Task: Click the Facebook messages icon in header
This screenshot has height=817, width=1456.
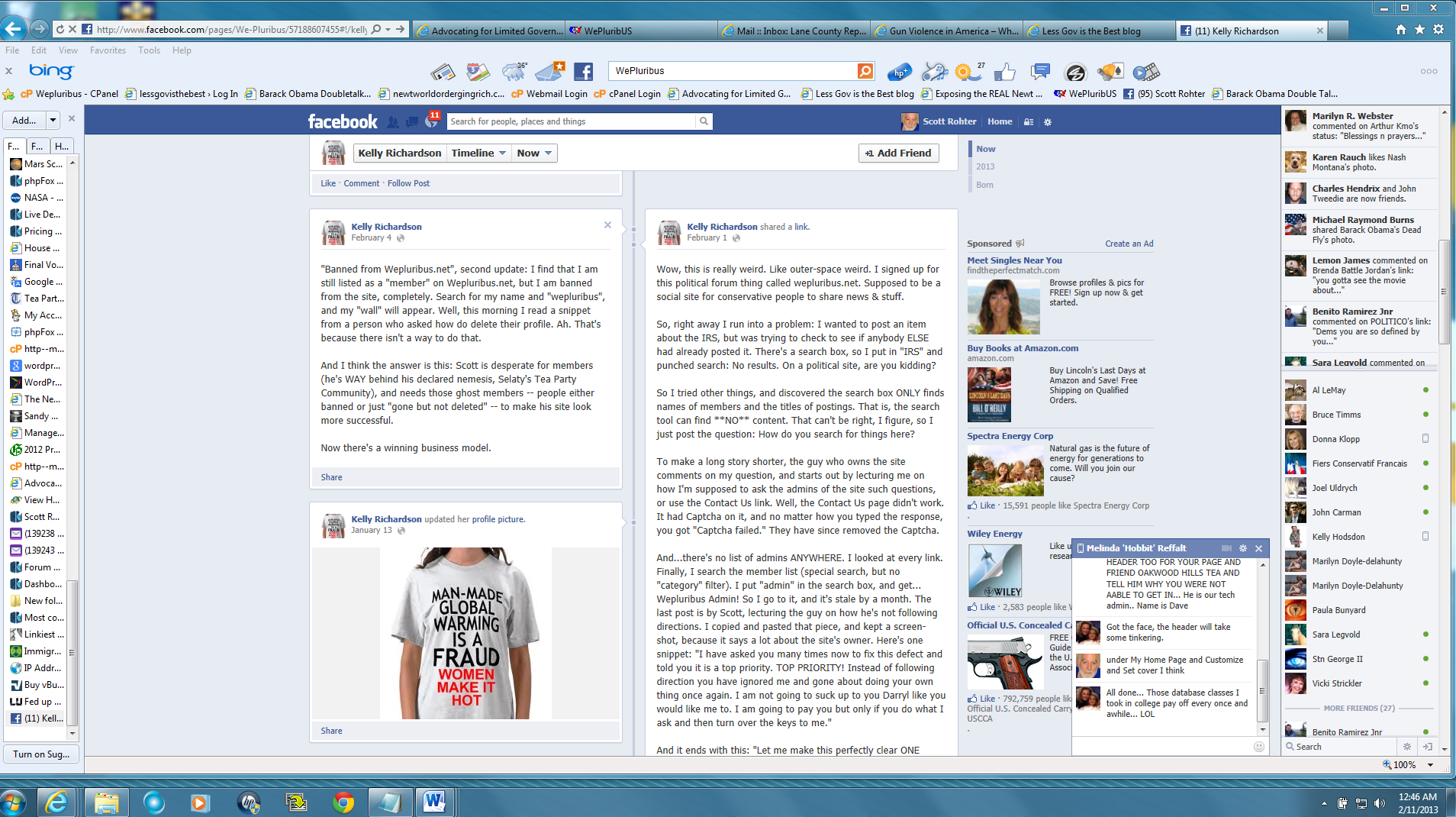Action: coord(411,122)
